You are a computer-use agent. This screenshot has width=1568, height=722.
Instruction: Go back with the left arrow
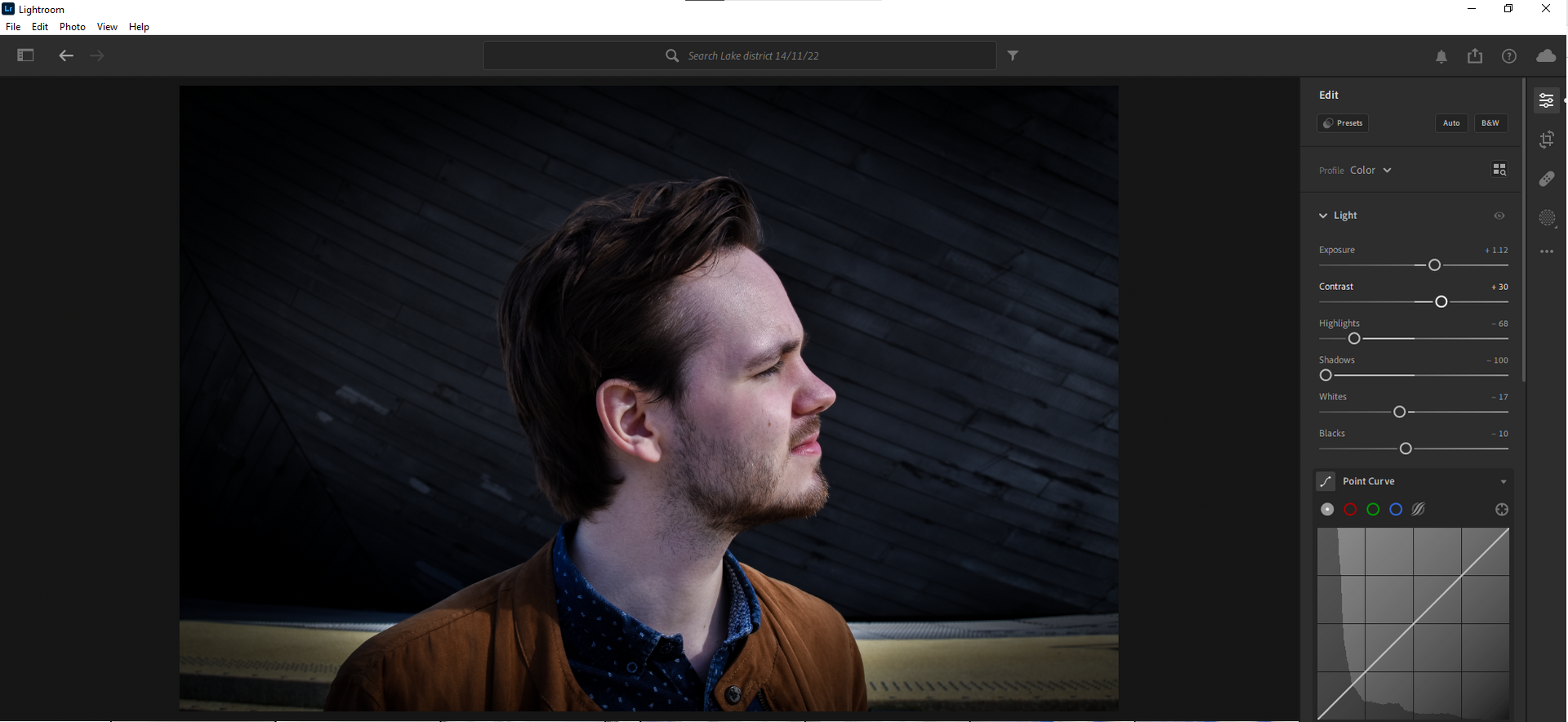[x=66, y=56]
